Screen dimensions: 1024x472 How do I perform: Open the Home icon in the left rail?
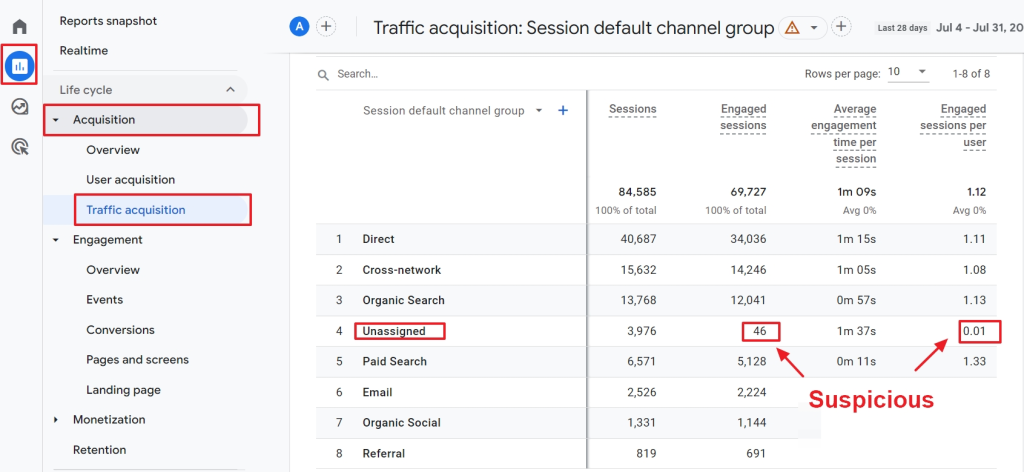[20, 27]
